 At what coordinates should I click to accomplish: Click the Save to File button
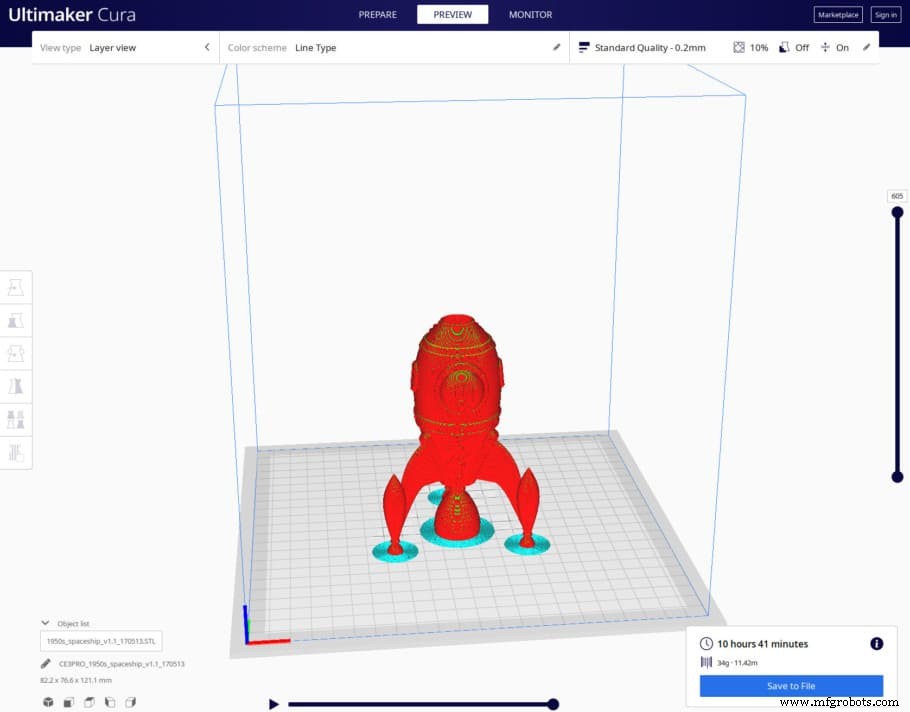[791, 686]
